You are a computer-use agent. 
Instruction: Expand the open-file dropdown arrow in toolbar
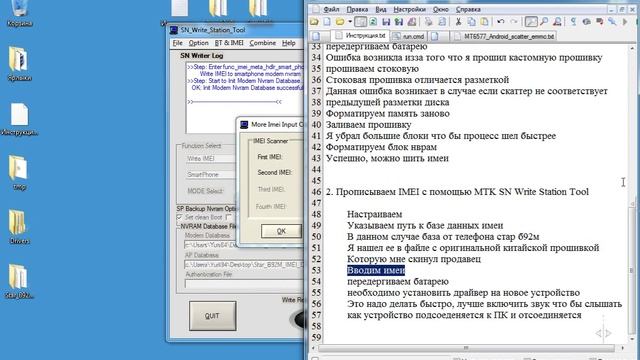tap(350, 22)
